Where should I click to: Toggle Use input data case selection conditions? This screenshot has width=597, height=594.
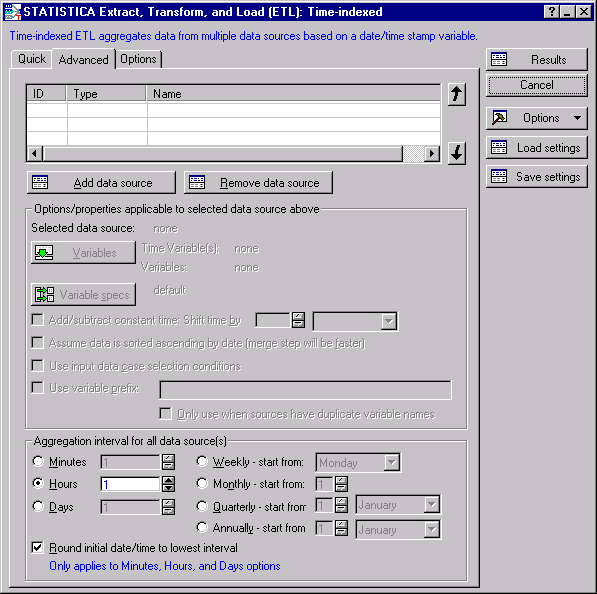pos(37,366)
